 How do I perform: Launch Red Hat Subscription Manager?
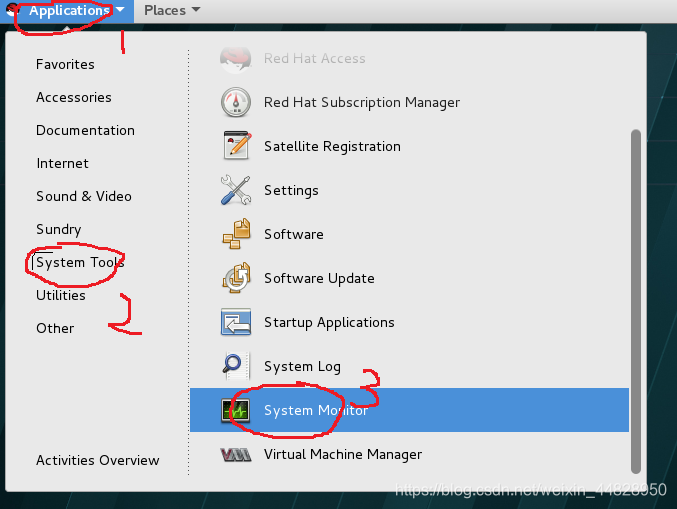[362, 103]
